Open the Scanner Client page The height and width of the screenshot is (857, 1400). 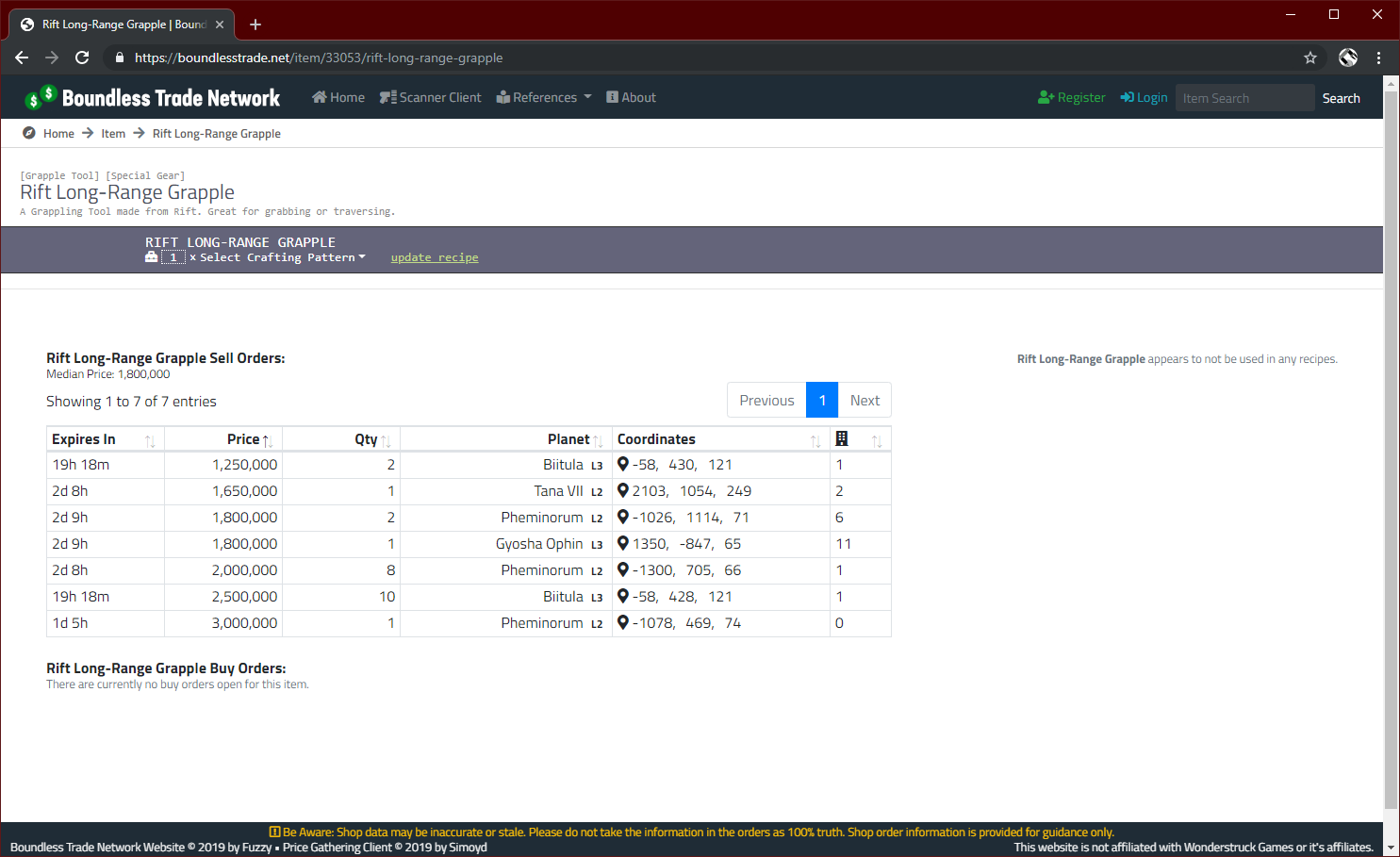tap(431, 97)
